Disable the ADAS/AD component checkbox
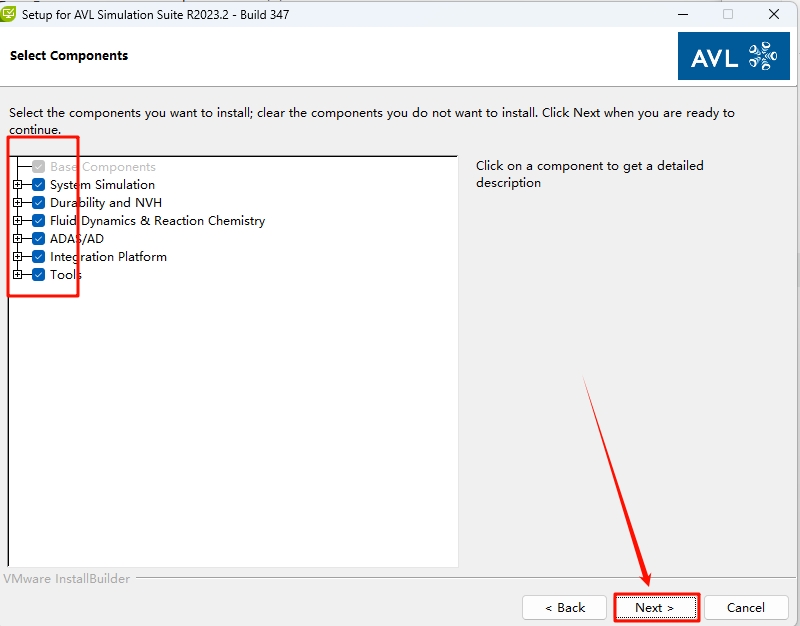Image resolution: width=800 pixels, height=626 pixels. click(39, 239)
